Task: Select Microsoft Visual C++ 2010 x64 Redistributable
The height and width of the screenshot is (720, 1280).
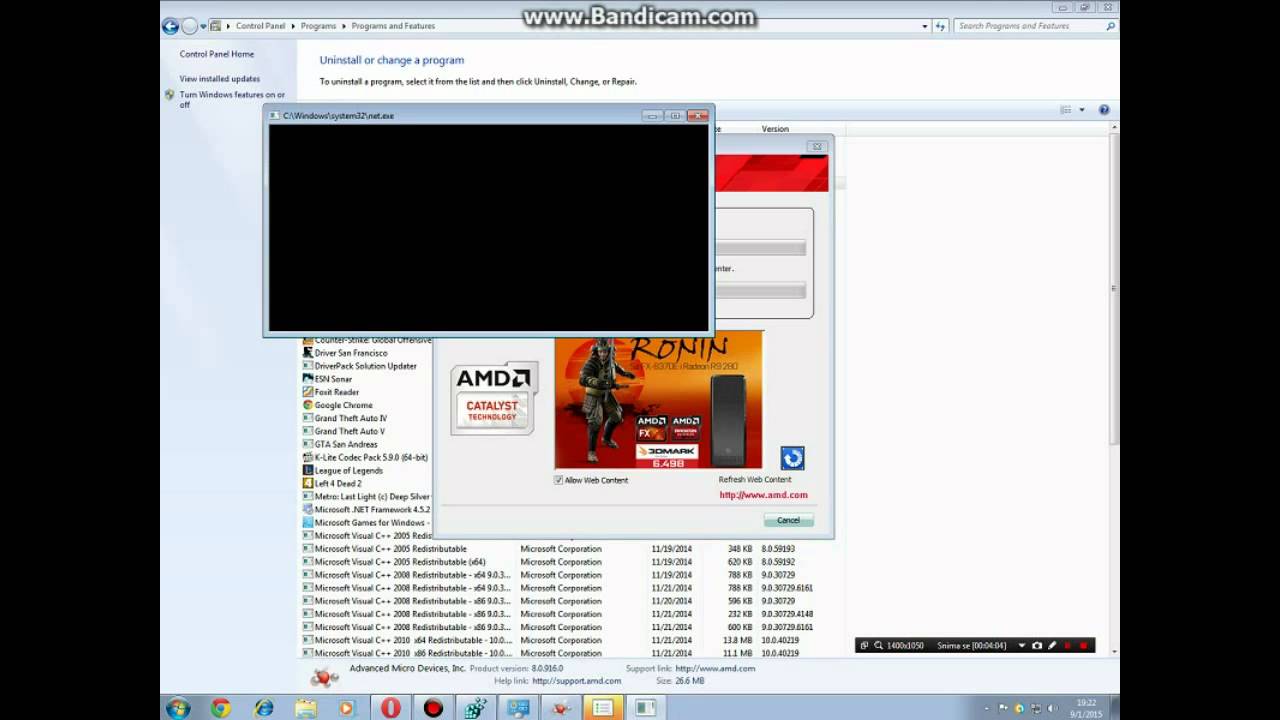Action: (413, 640)
